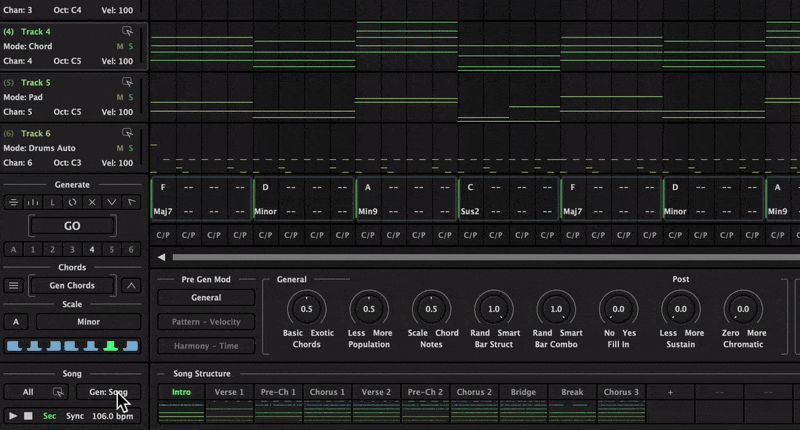Click the Gen Chords button
Screen dimensions: 800x430
(x=72, y=286)
